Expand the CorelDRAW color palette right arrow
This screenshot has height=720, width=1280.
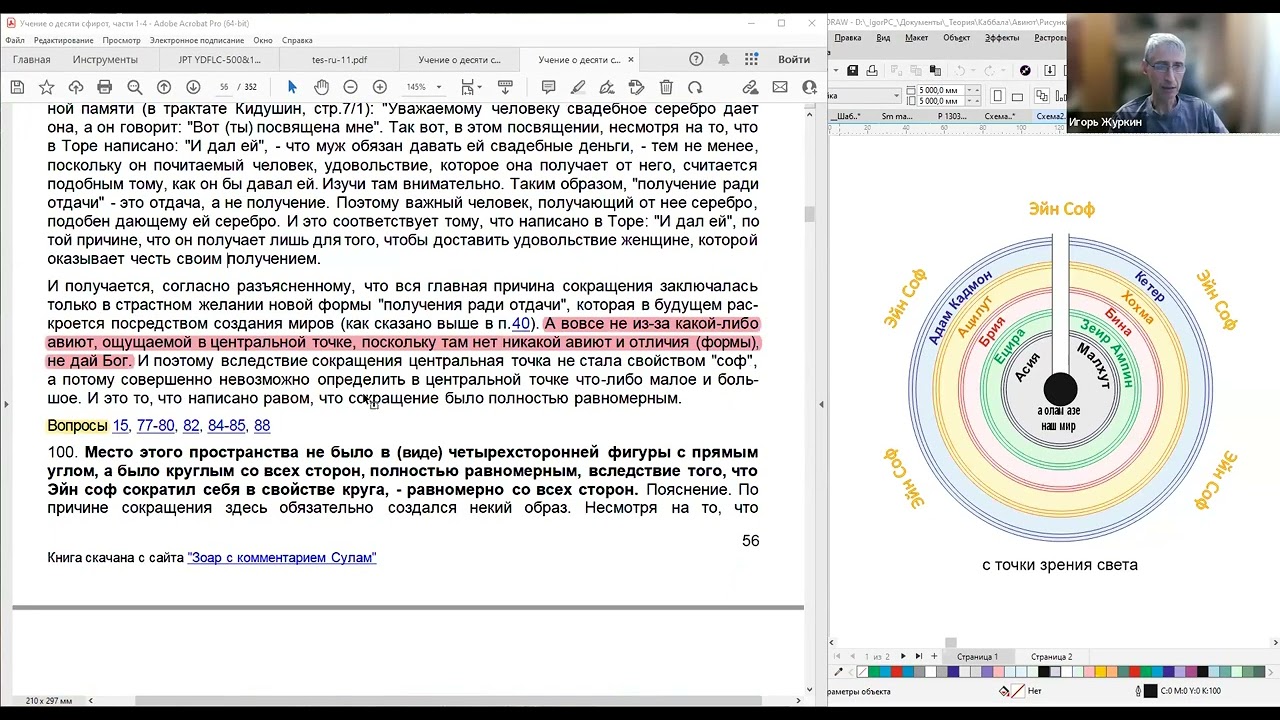pyautogui.click(x=1273, y=672)
